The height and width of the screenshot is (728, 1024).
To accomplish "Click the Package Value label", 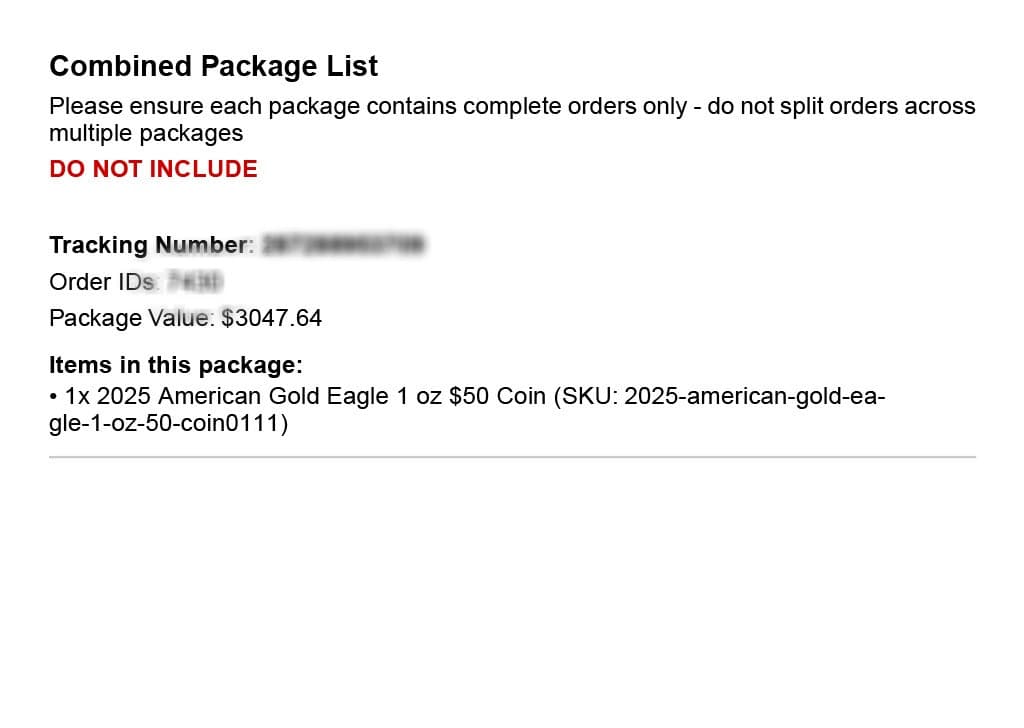I will tap(131, 318).
